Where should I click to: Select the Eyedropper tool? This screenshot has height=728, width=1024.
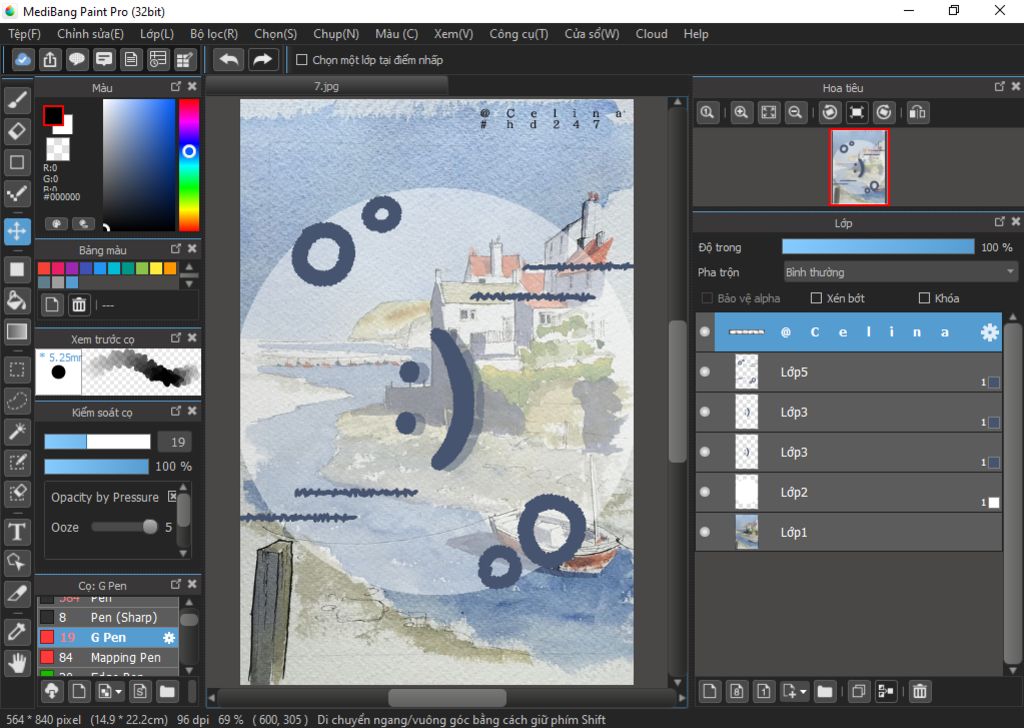(17, 631)
